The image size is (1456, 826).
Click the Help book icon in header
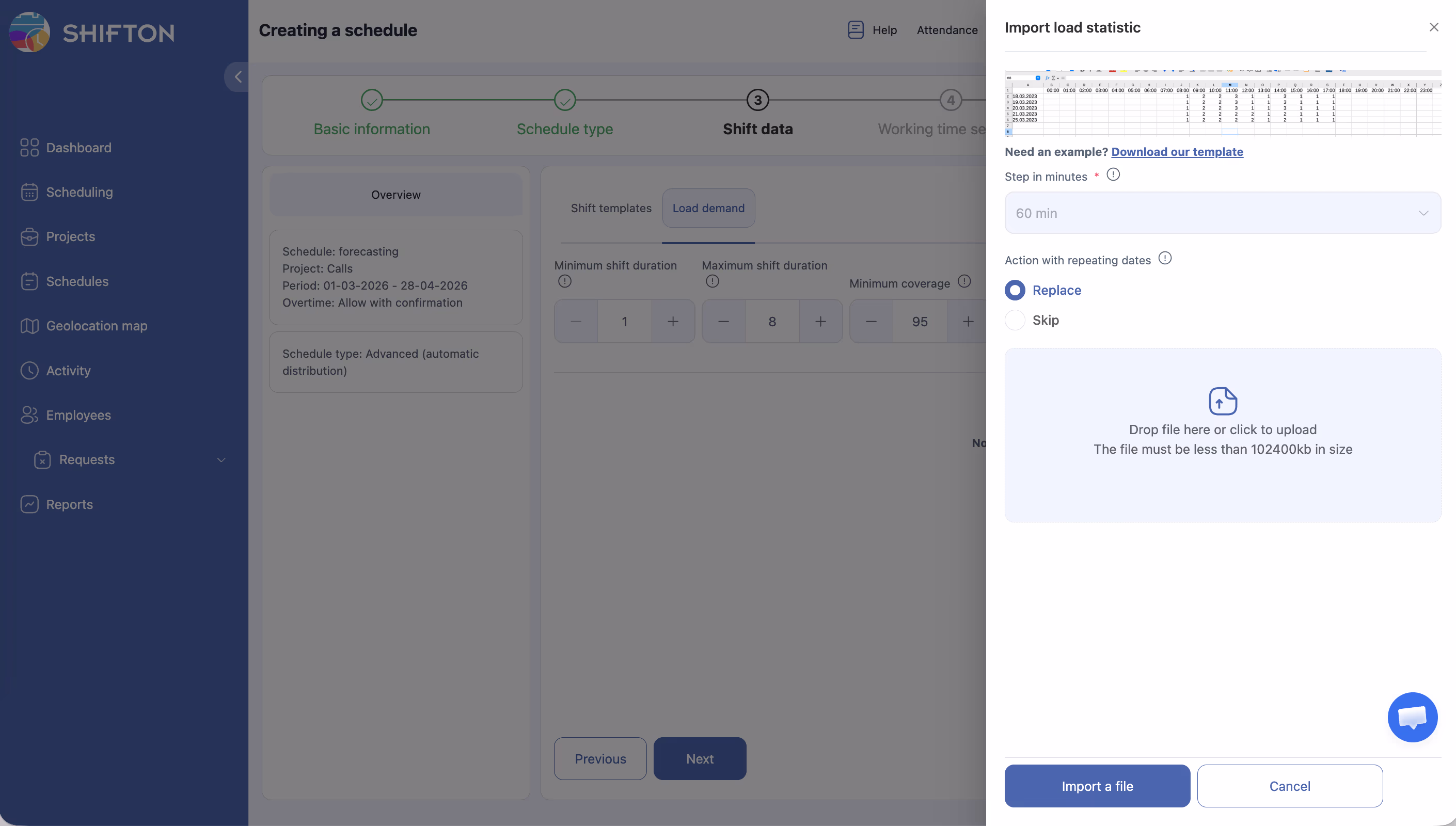pyautogui.click(x=856, y=29)
